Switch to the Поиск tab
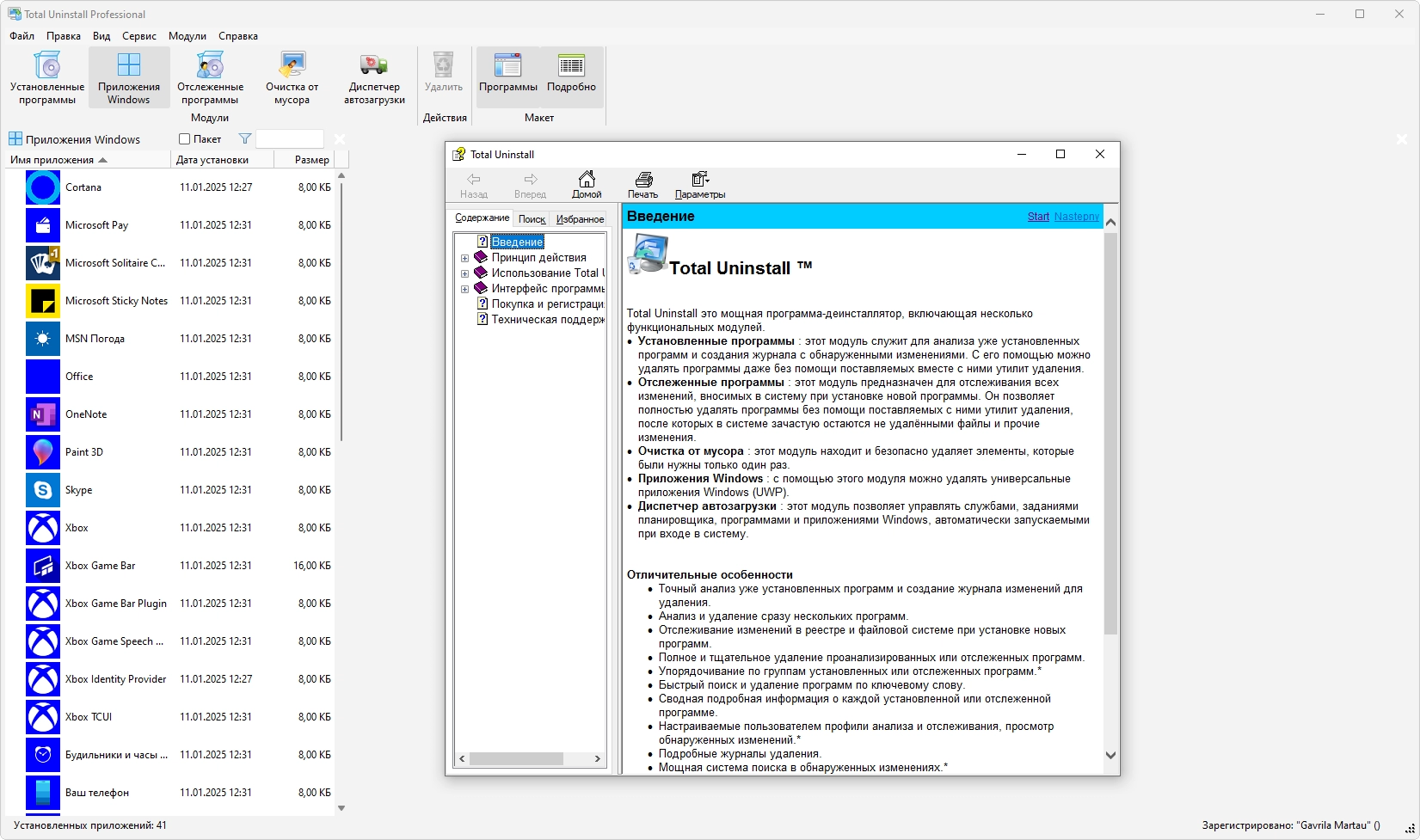The width and height of the screenshot is (1420, 840). click(x=532, y=219)
